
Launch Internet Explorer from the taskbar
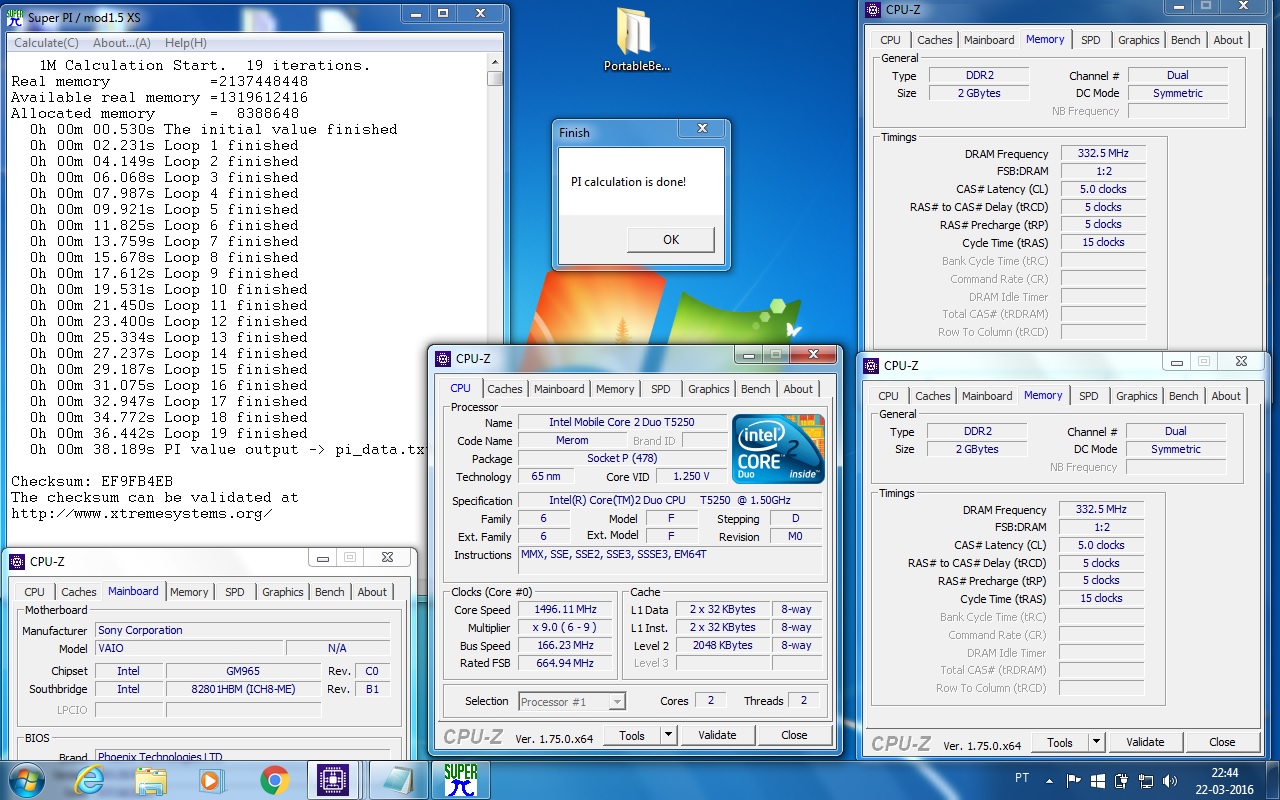(x=89, y=780)
